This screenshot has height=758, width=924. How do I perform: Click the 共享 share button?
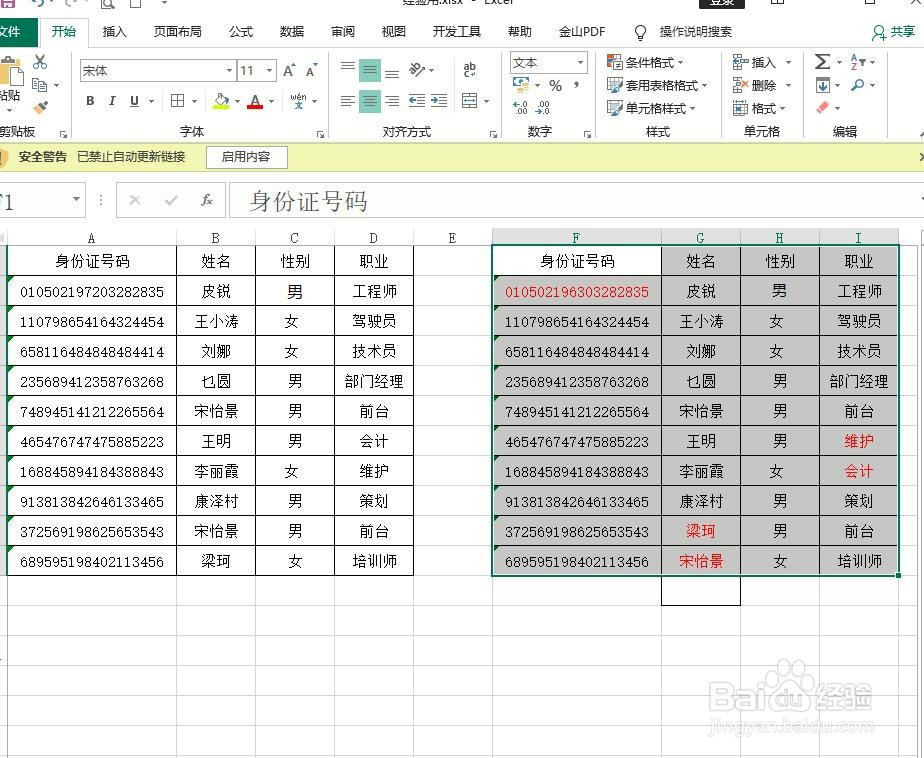tap(894, 32)
